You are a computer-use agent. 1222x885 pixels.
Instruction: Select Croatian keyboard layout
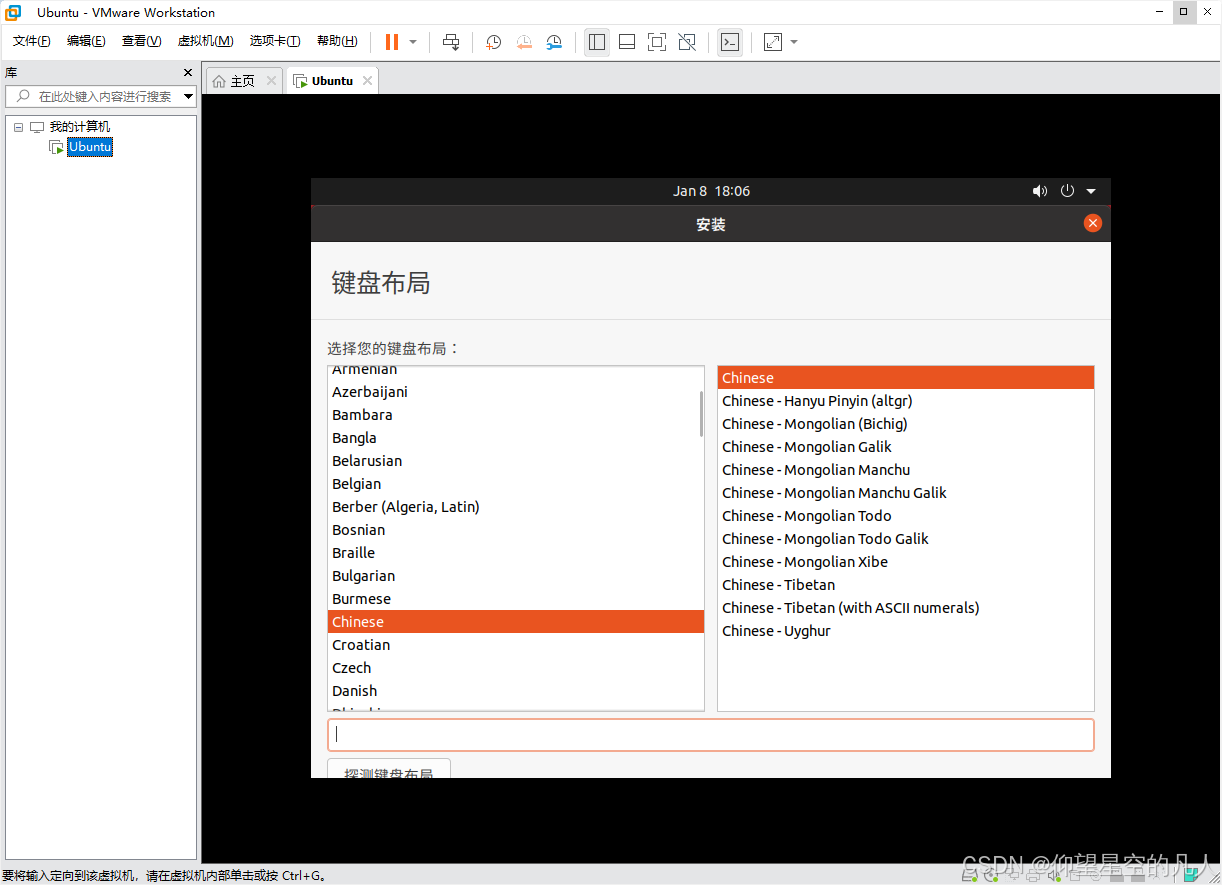pos(516,645)
